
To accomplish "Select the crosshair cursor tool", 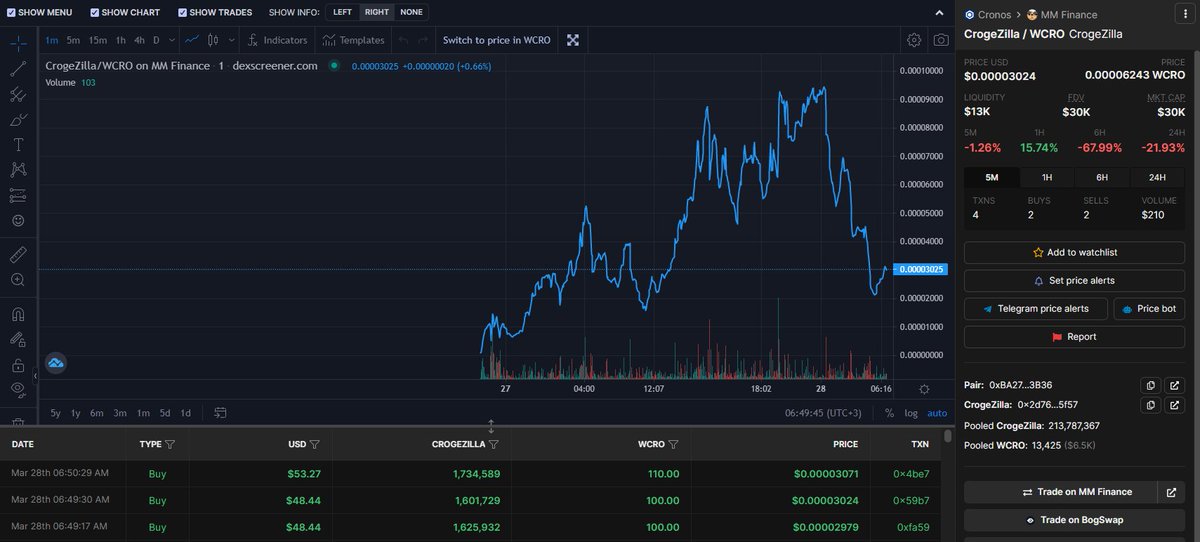I will 18,44.
